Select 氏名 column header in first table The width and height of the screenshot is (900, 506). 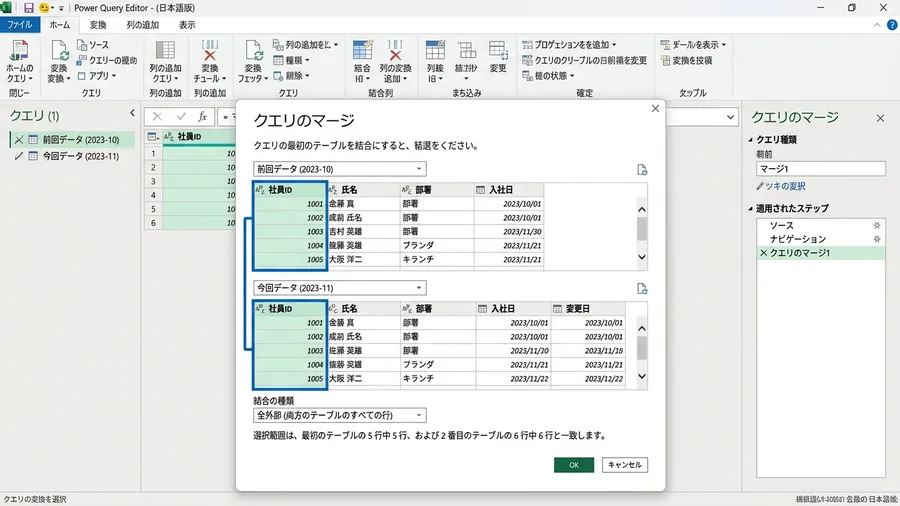363,190
